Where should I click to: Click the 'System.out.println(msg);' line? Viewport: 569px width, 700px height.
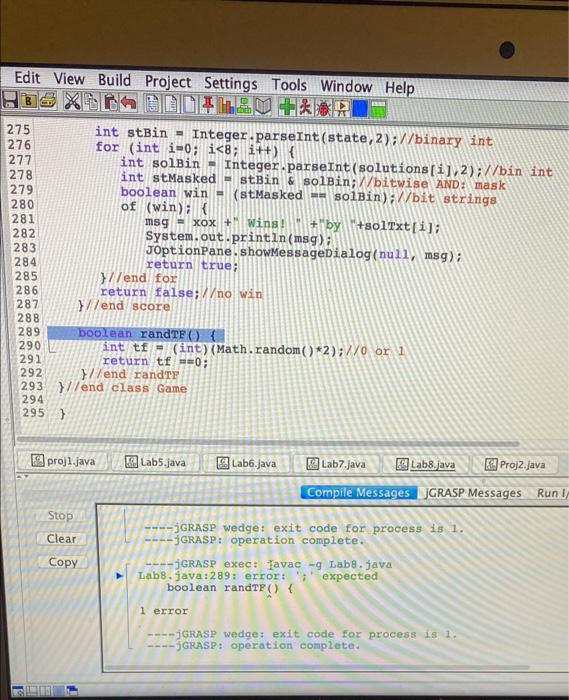click(239, 238)
